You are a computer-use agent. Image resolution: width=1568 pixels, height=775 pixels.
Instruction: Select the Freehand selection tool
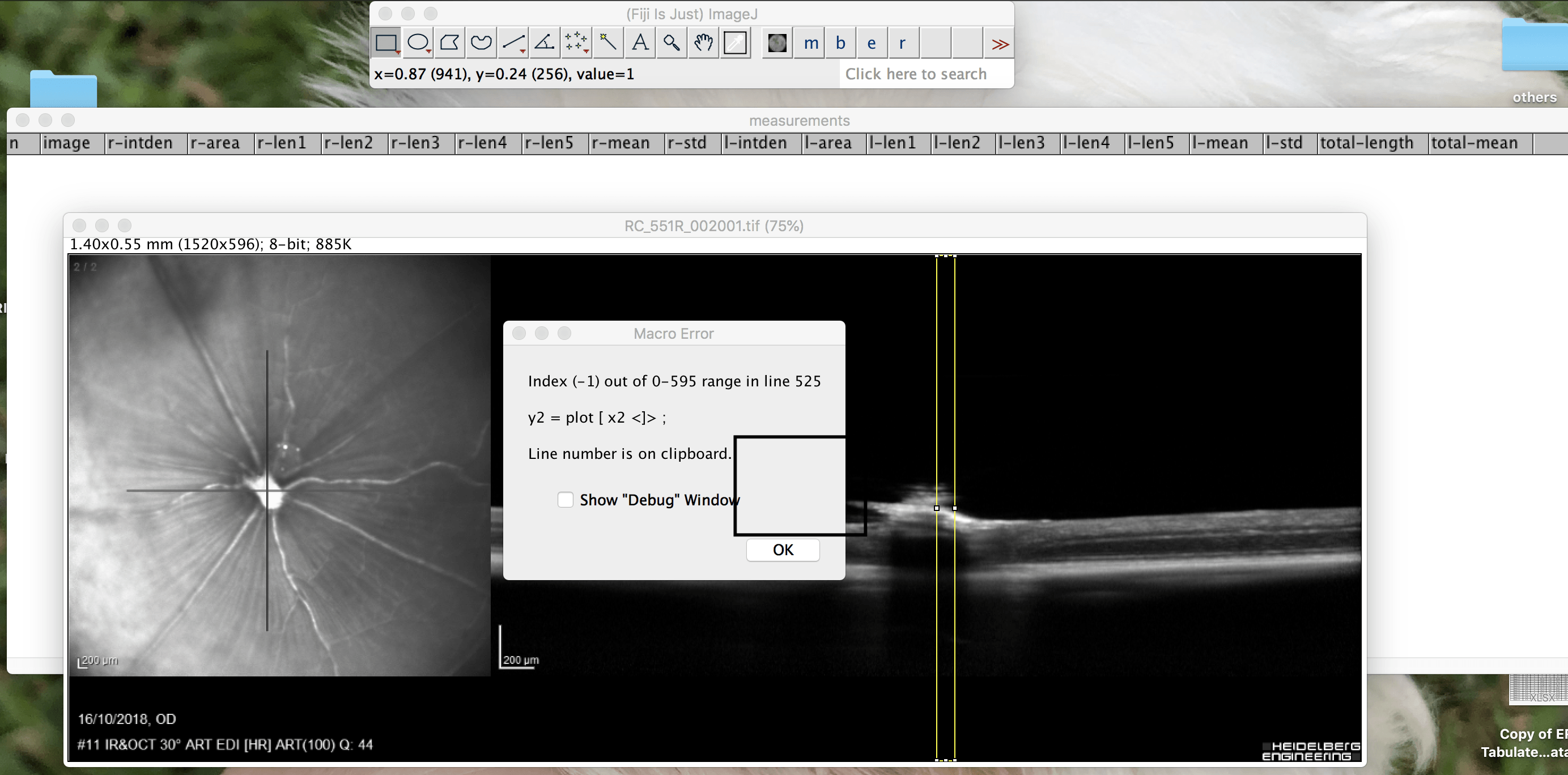click(482, 43)
